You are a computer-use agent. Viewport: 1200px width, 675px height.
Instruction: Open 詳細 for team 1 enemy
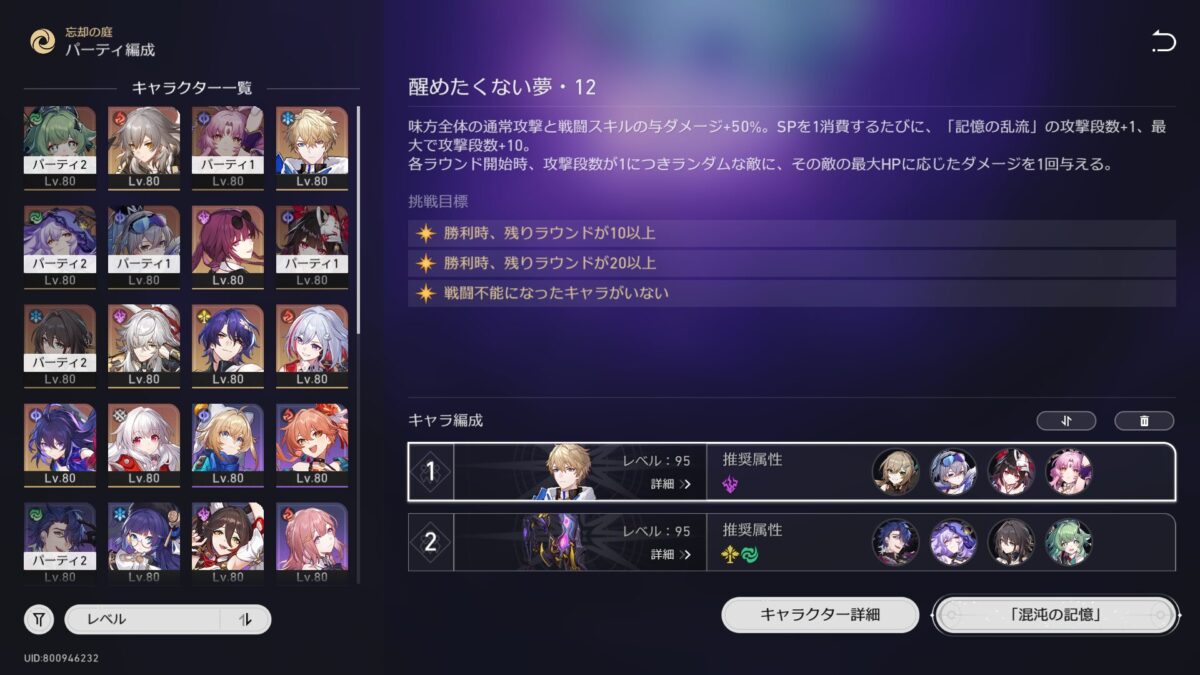670,484
